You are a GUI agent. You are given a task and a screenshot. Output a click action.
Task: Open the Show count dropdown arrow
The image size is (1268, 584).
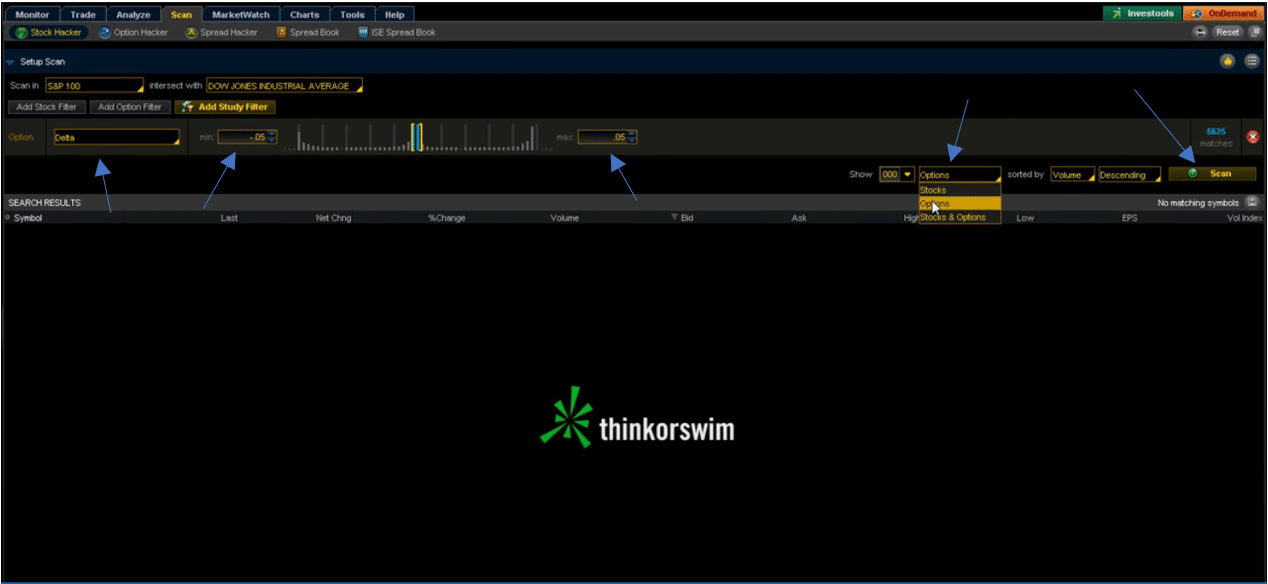[908, 174]
